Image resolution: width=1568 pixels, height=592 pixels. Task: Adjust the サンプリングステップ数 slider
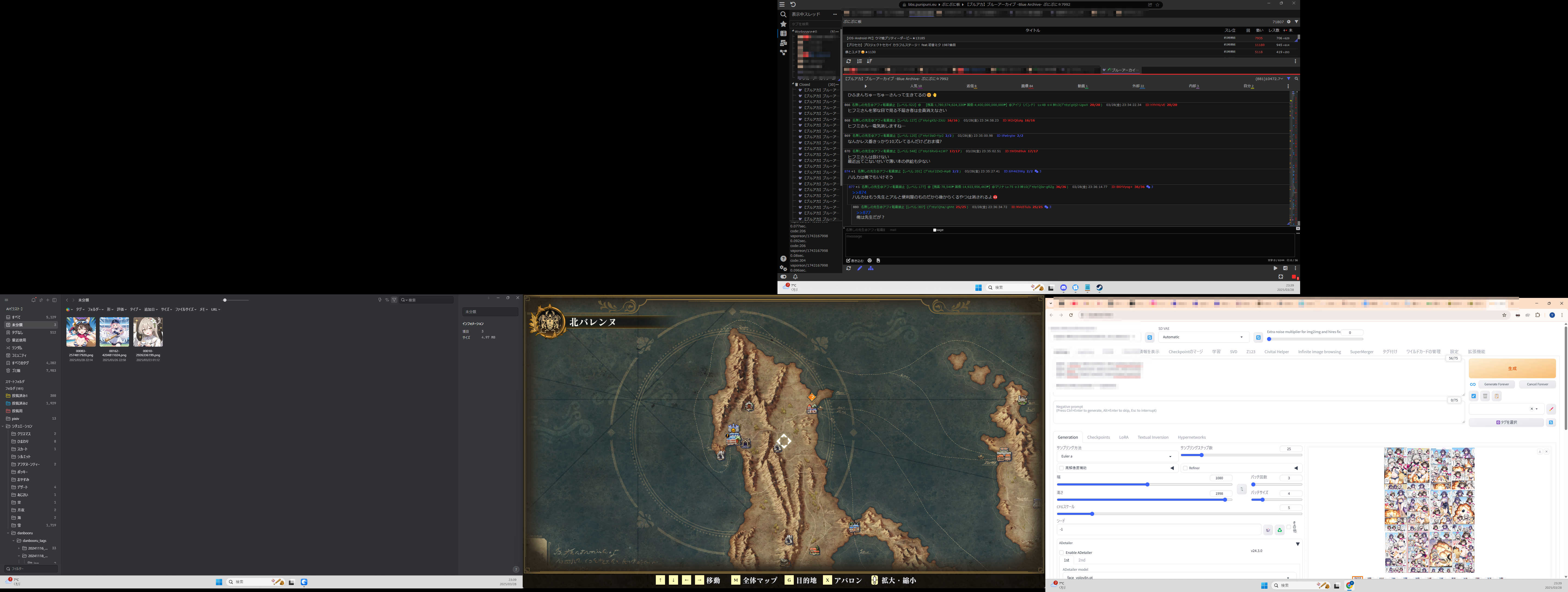(x=1241, y=455)
